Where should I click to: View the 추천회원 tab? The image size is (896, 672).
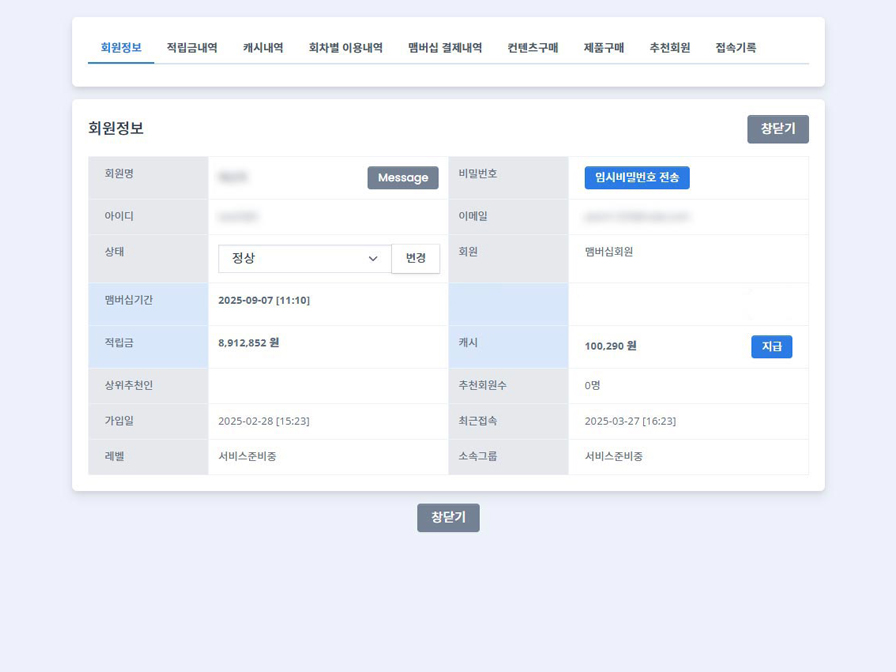point(668,45)
